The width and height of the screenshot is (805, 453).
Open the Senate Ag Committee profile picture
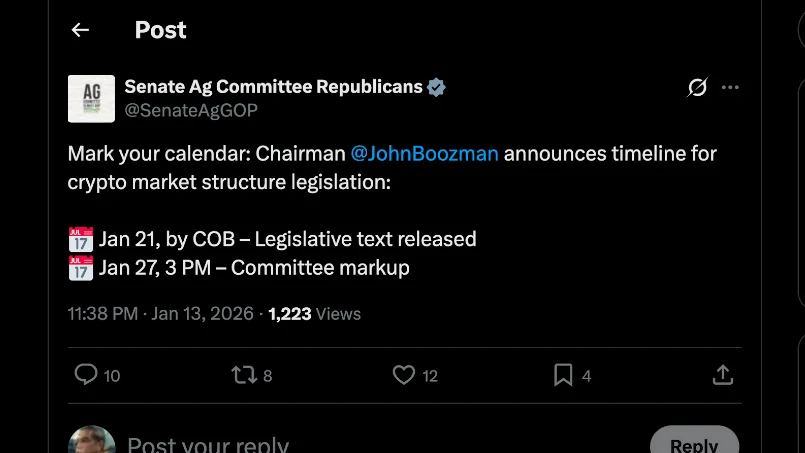pyautogui.click(x=91, y=98)
